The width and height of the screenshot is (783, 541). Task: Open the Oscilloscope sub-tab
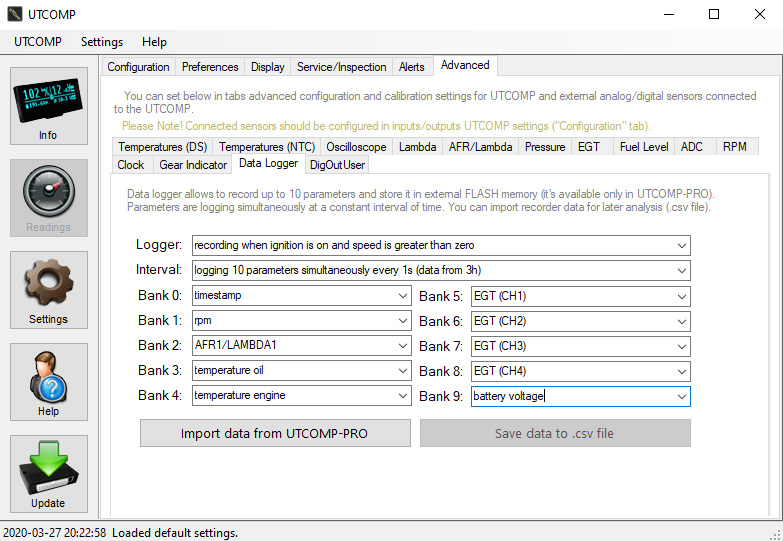point(356,147)
